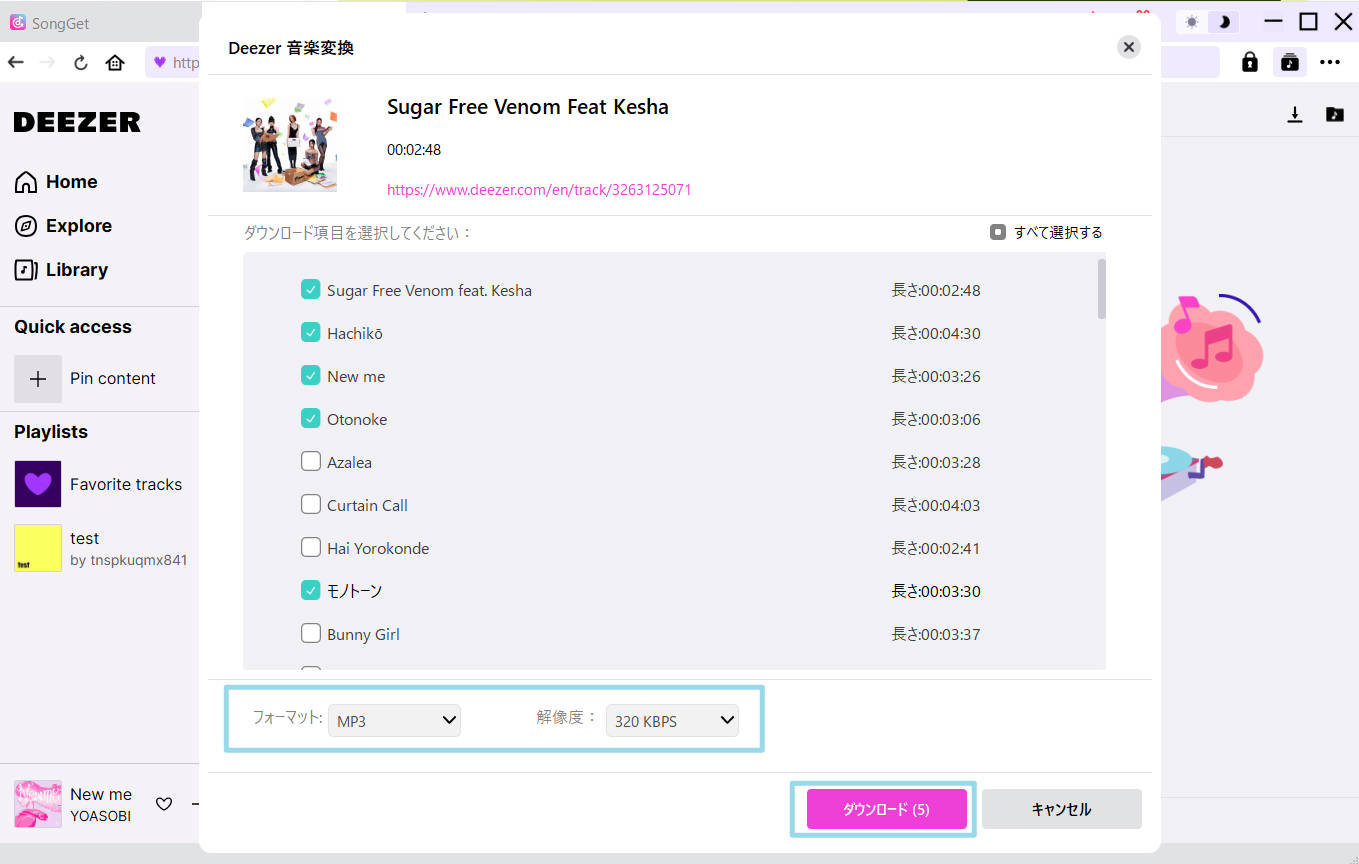Click the 長さ:00:03:37 duration for Bunny Girl
Screen dimensions: 1359x864
tap(936, 635)
